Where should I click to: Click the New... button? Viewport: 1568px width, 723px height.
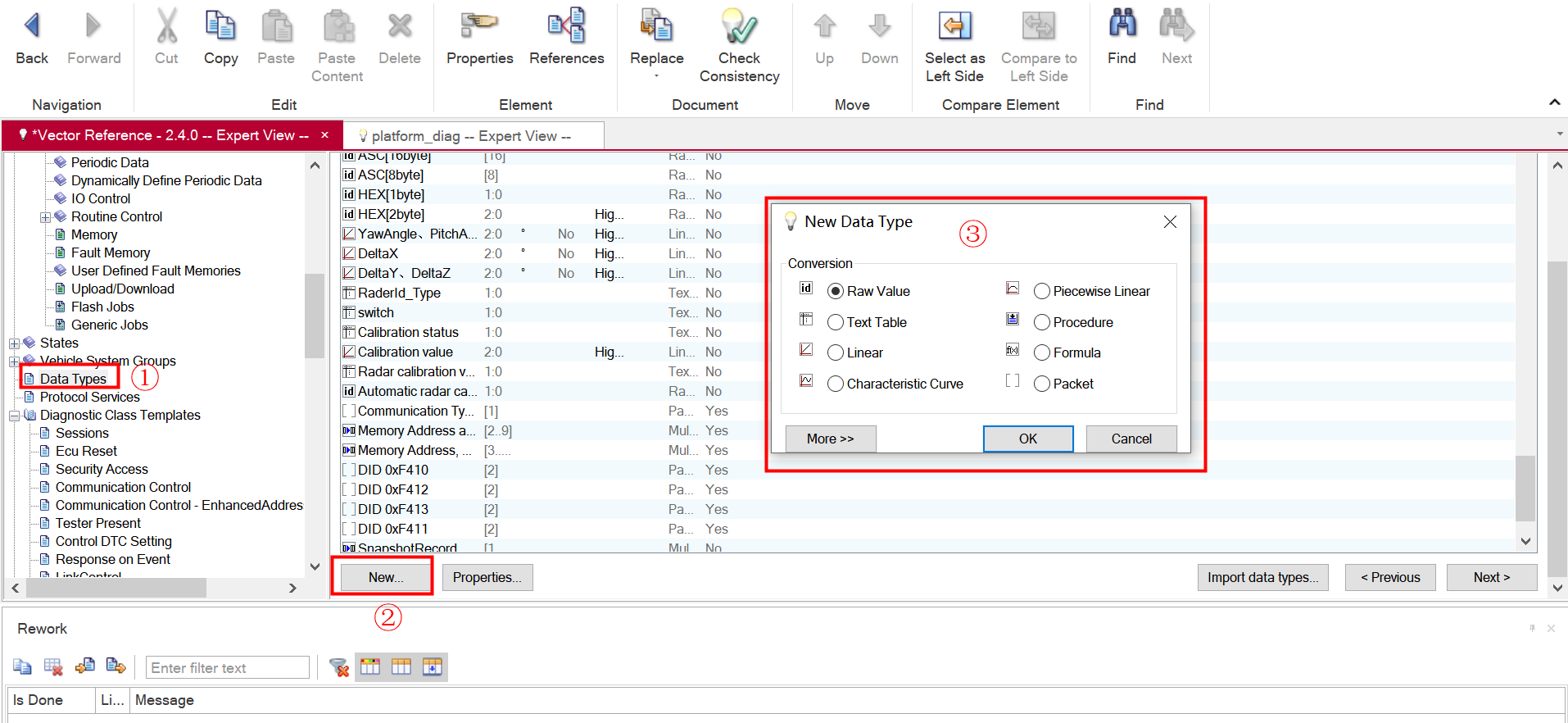(385, 577)
